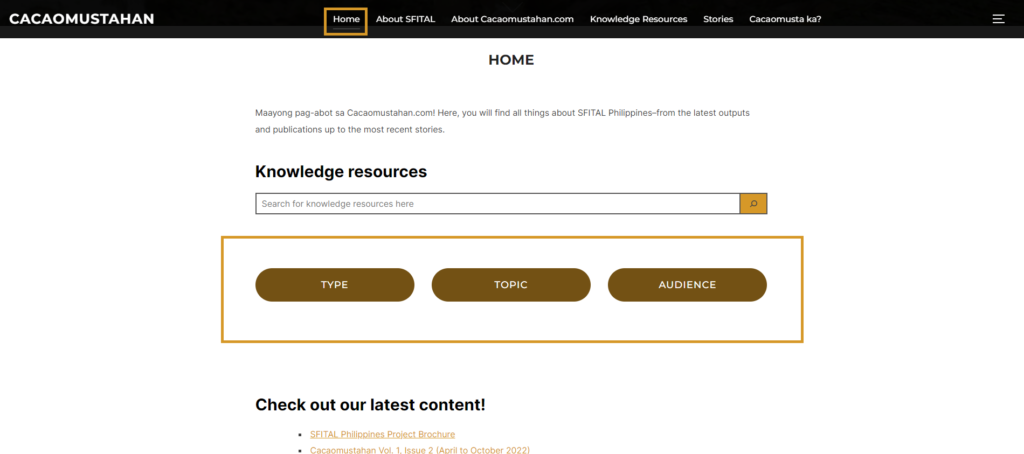This screenshot has height=454, width=1024.
Task: Open SFITAL Philippines Project Brochure link
Action: click(383, 434)
